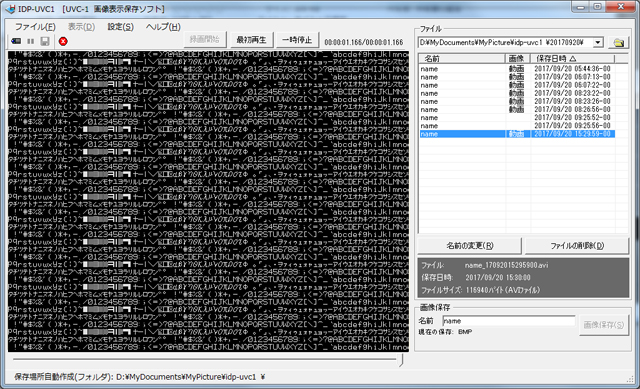Select file row dated 2017/09/20 09:25:56
640x389 pixels.
pos(517,126)
